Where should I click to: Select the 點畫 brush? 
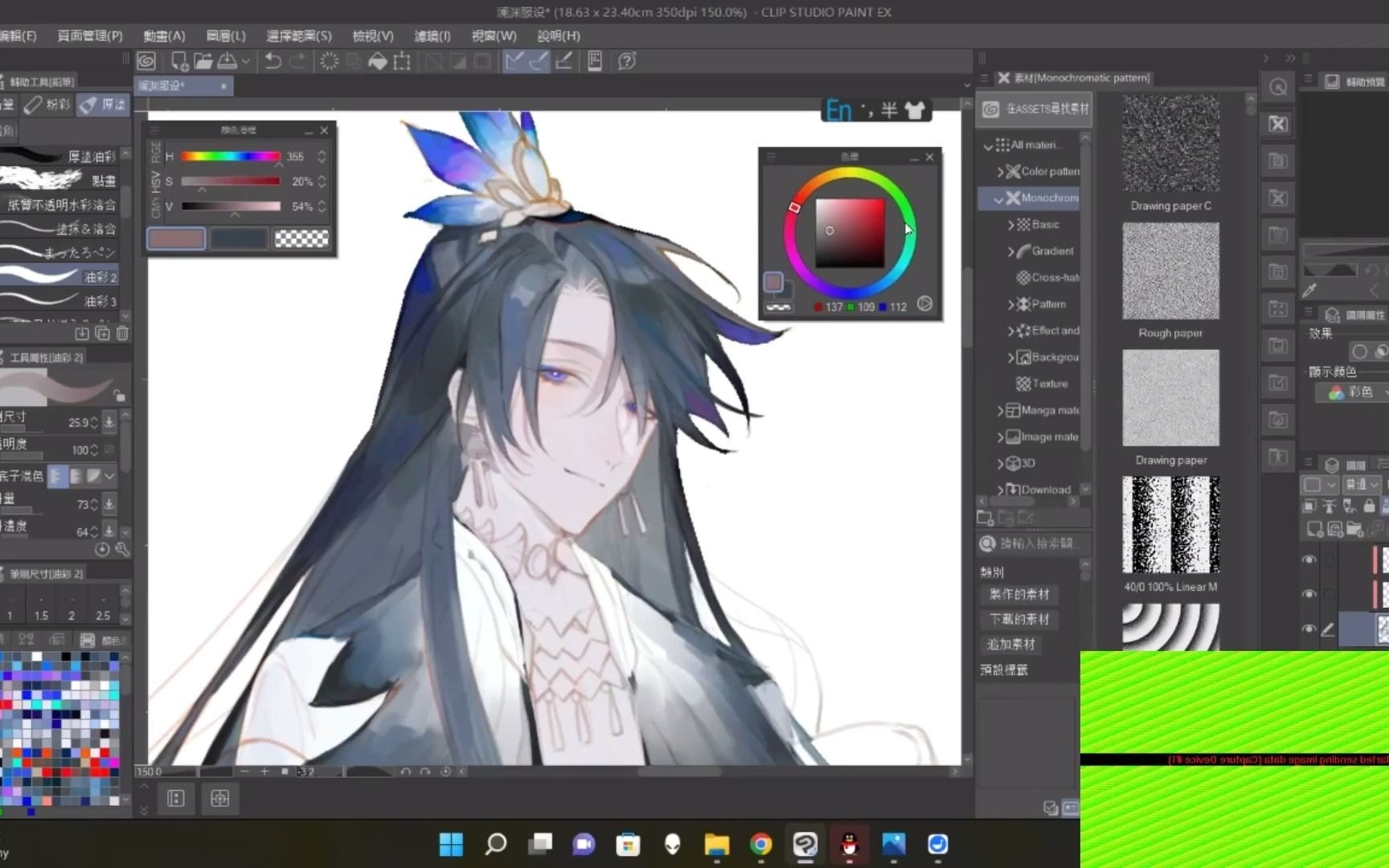click(60, 180)
